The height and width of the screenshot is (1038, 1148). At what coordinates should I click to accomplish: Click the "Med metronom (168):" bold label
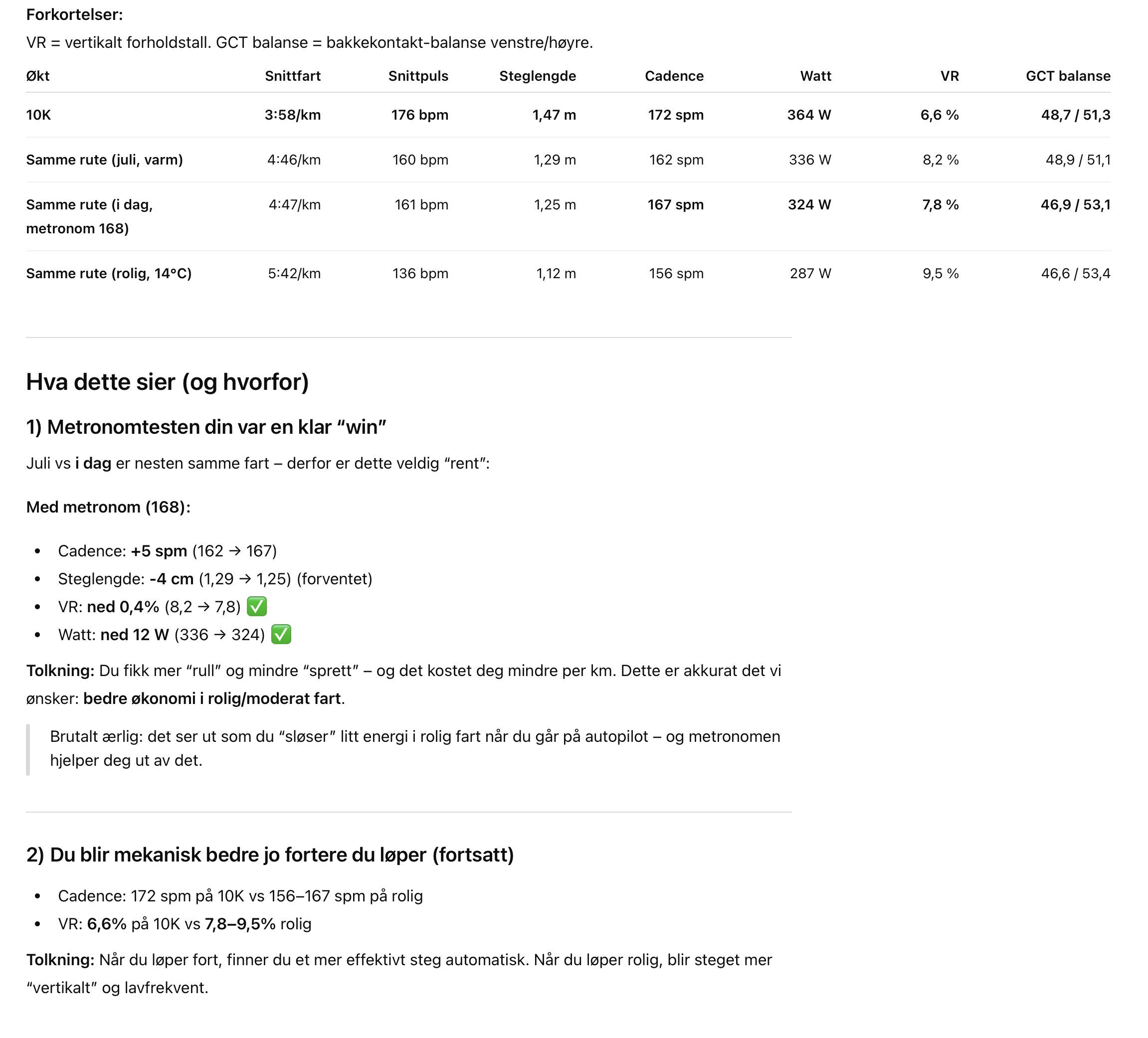click(x=108, y=507)
